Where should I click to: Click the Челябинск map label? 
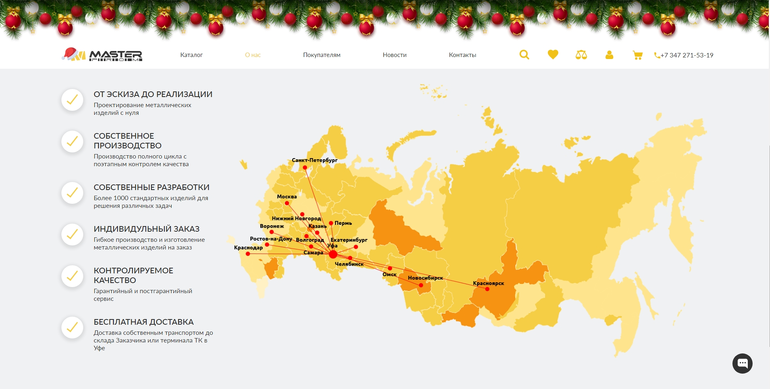coord(349,264)
